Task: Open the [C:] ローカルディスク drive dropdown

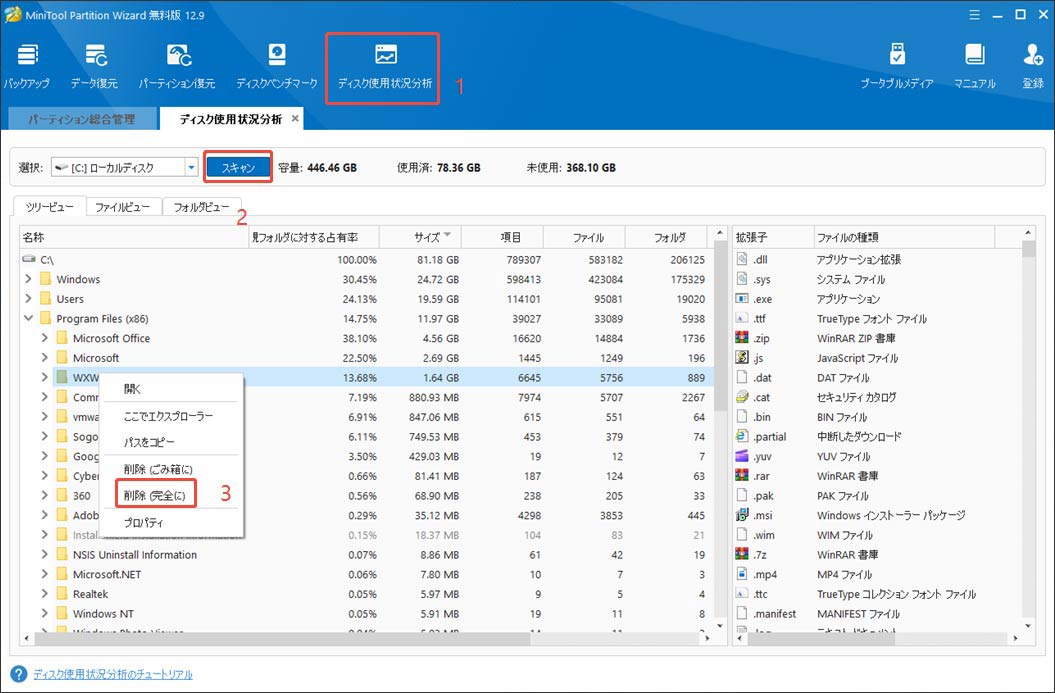Action: [x=192, y=168]
